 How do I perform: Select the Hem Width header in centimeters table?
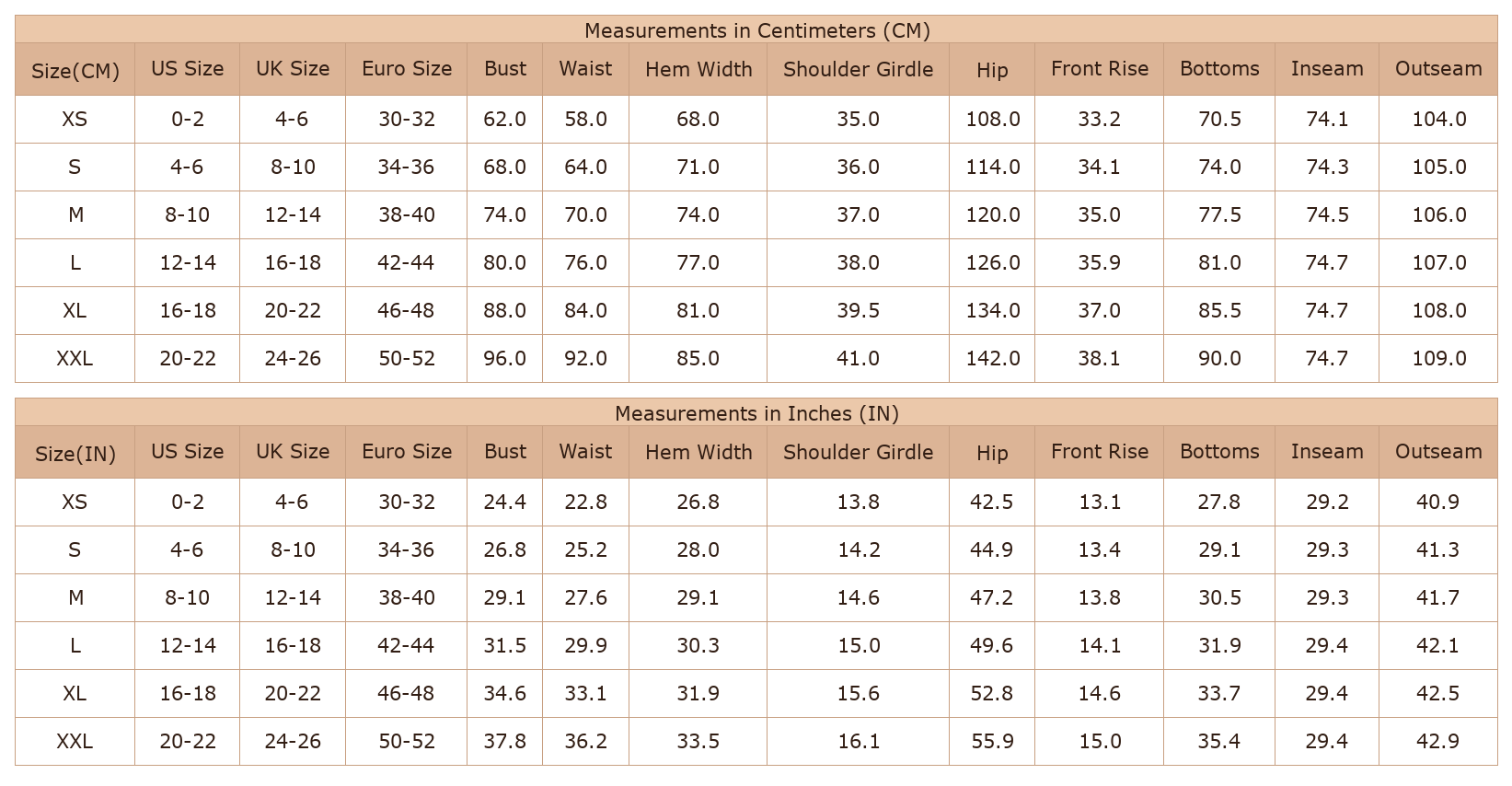[698, 69]
